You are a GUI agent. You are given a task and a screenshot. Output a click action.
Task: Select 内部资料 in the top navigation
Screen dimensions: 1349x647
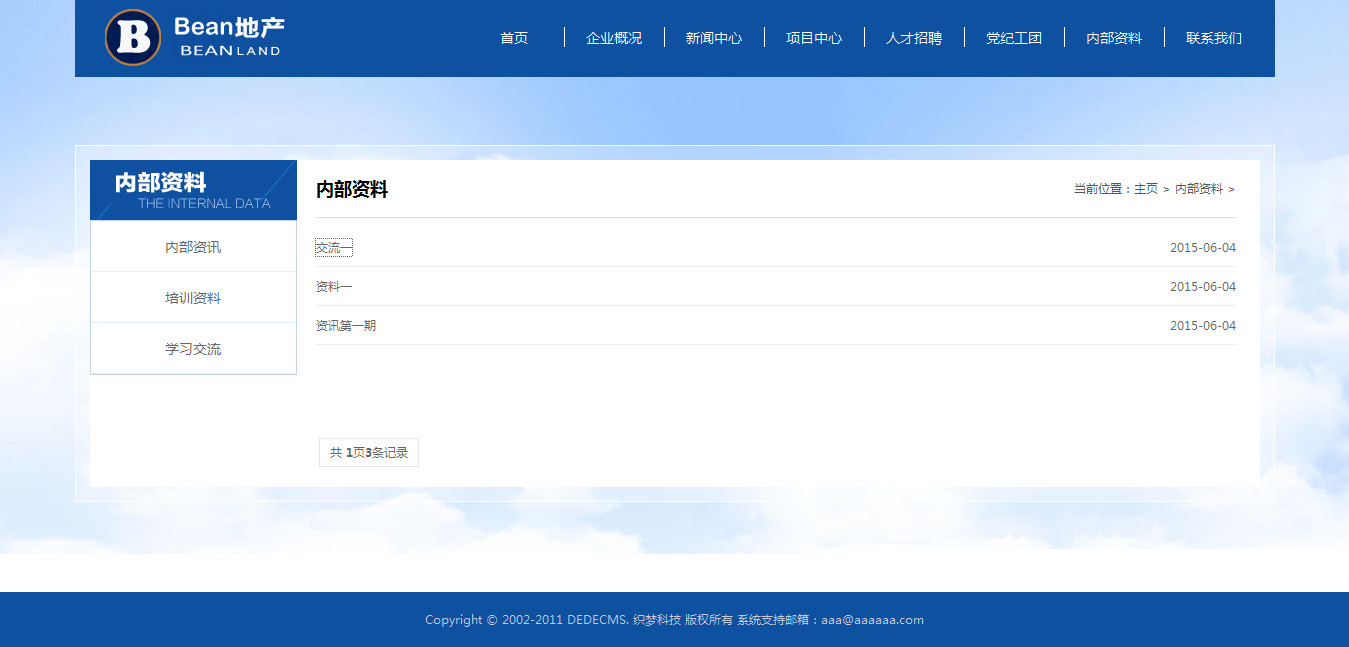(1114, 38)
